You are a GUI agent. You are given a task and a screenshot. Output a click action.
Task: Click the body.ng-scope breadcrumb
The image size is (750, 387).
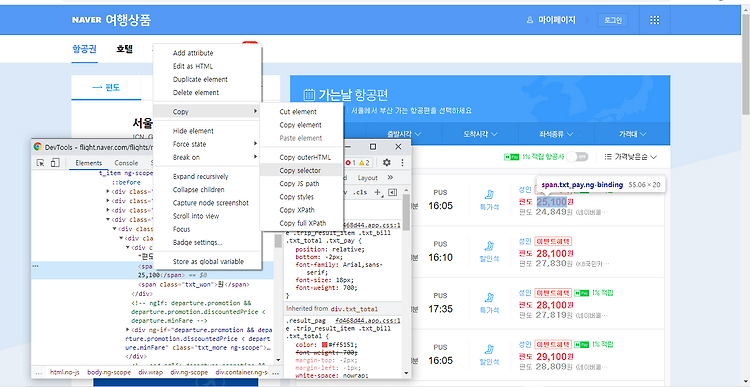(109, 372)
